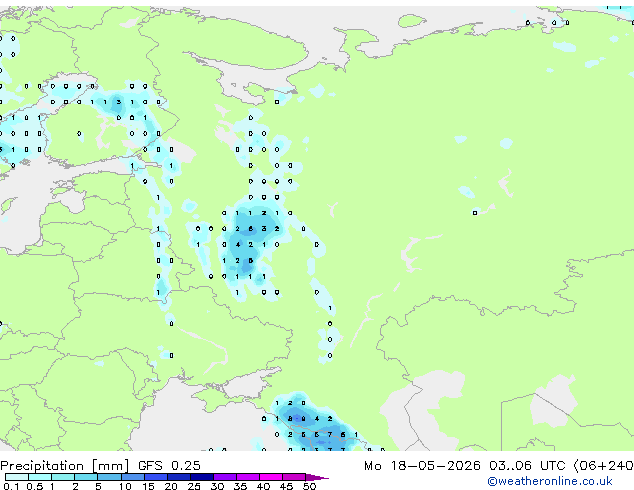
Task: Click the 'Mo' weekday label
Action: (x=373, y=466)
